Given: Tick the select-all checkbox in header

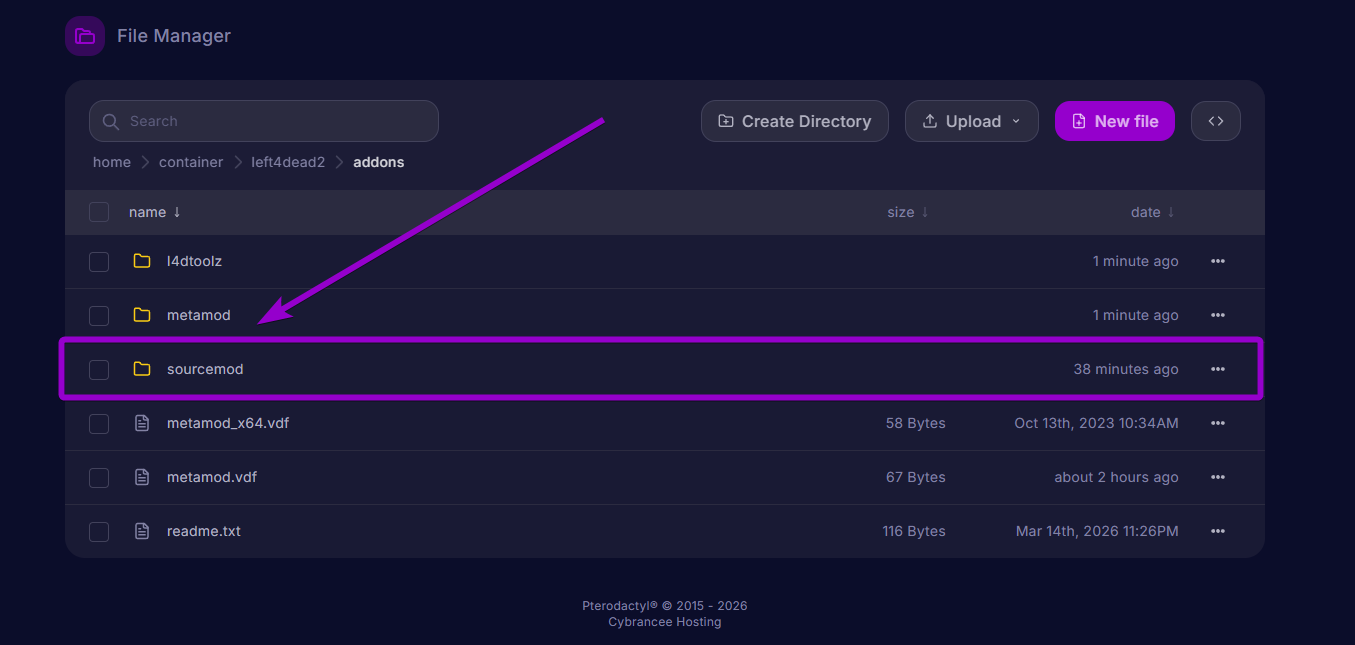Looking at the screenshot, I should click(x=99, y=212).
